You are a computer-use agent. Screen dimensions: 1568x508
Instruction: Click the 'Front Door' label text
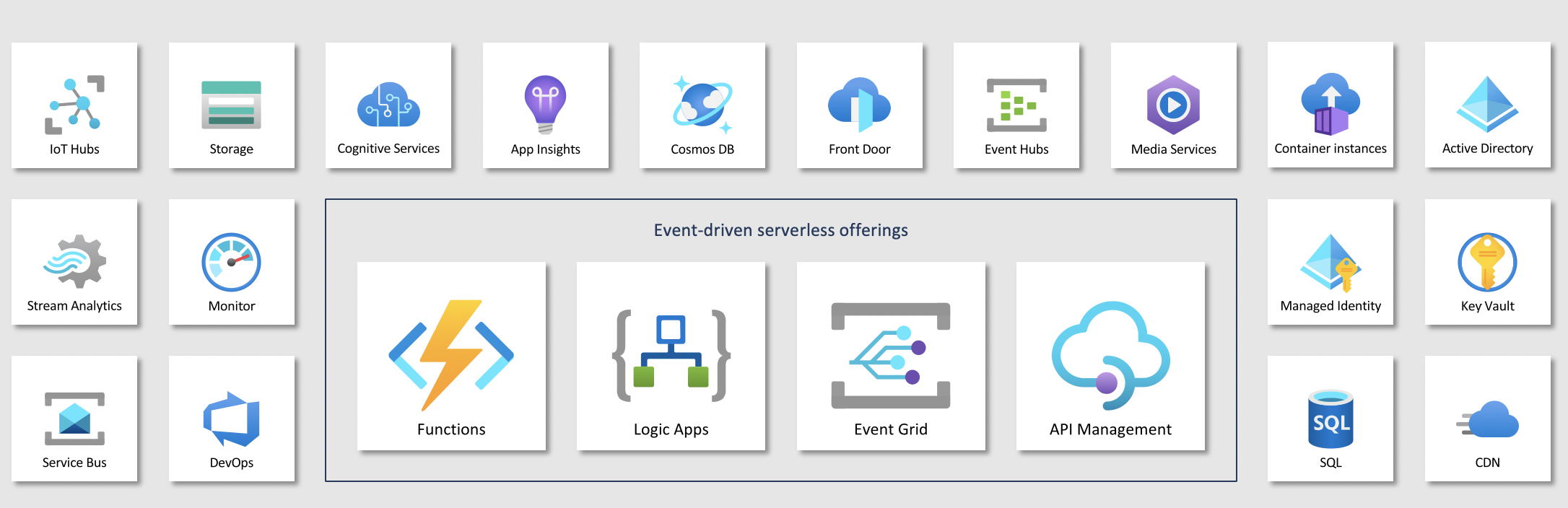(x=859, y=149)
